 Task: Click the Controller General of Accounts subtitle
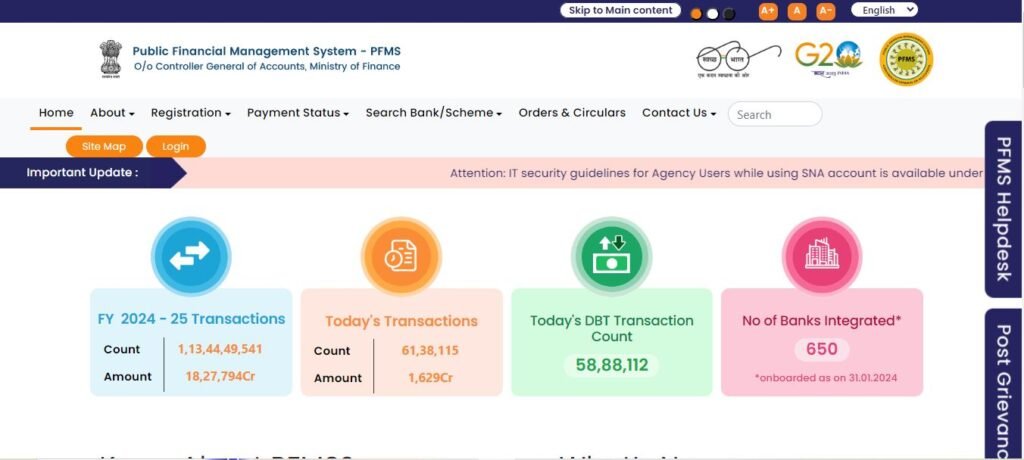pos(267,67)
